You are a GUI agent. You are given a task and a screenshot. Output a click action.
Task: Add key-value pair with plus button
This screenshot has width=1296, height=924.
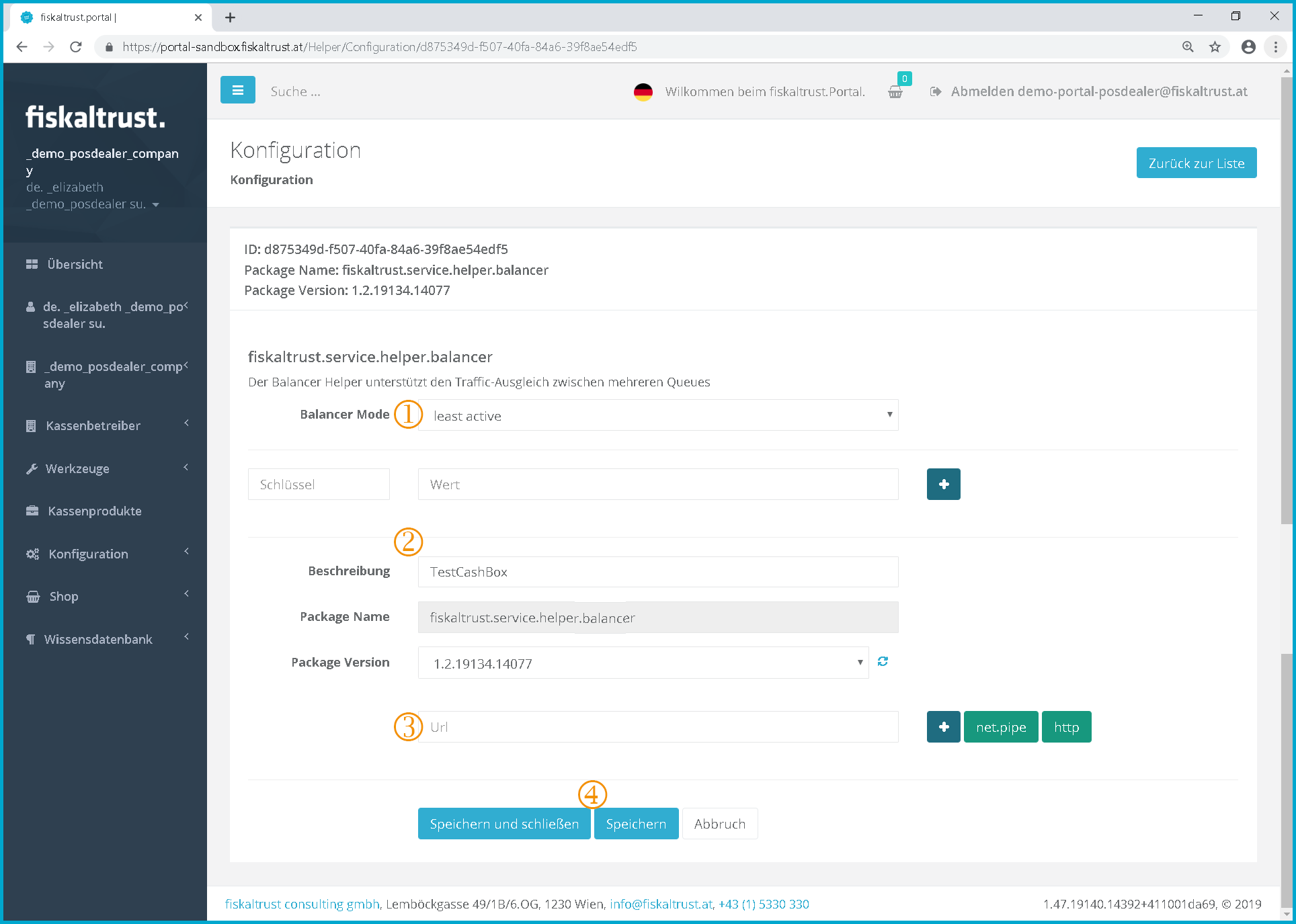click(x=943, y=484)
